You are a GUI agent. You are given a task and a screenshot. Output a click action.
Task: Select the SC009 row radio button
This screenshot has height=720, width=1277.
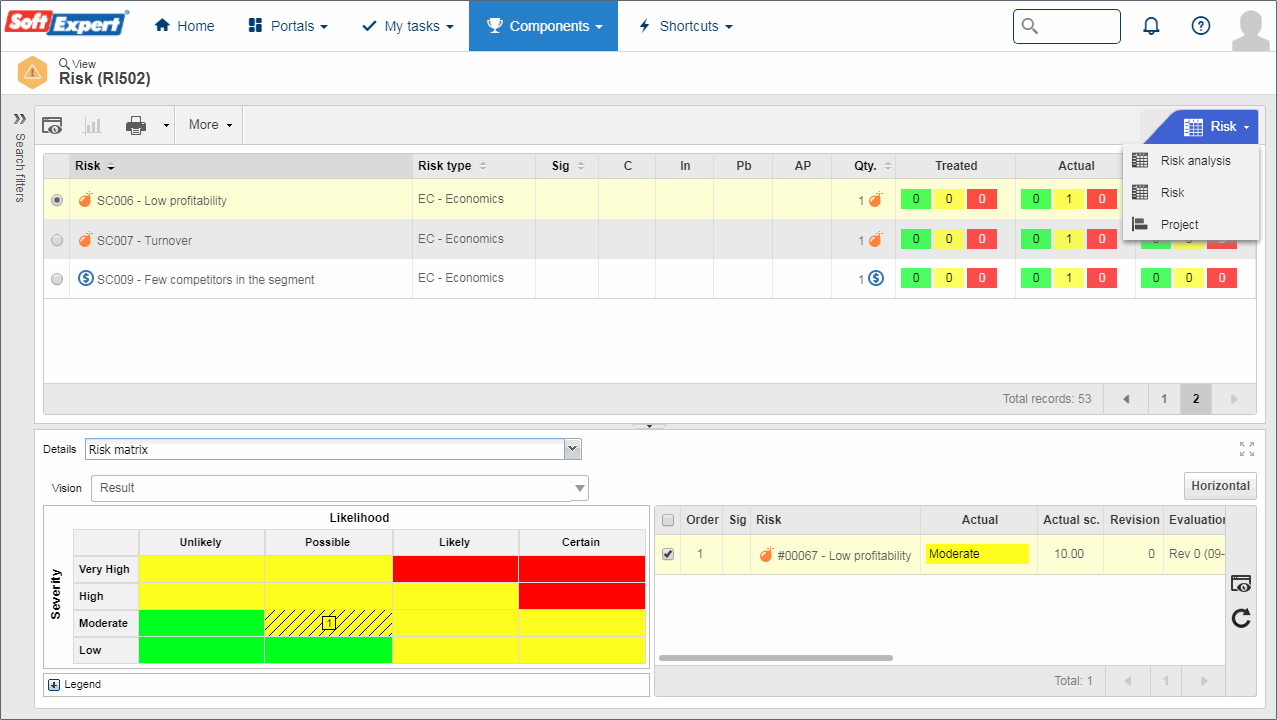57,279
